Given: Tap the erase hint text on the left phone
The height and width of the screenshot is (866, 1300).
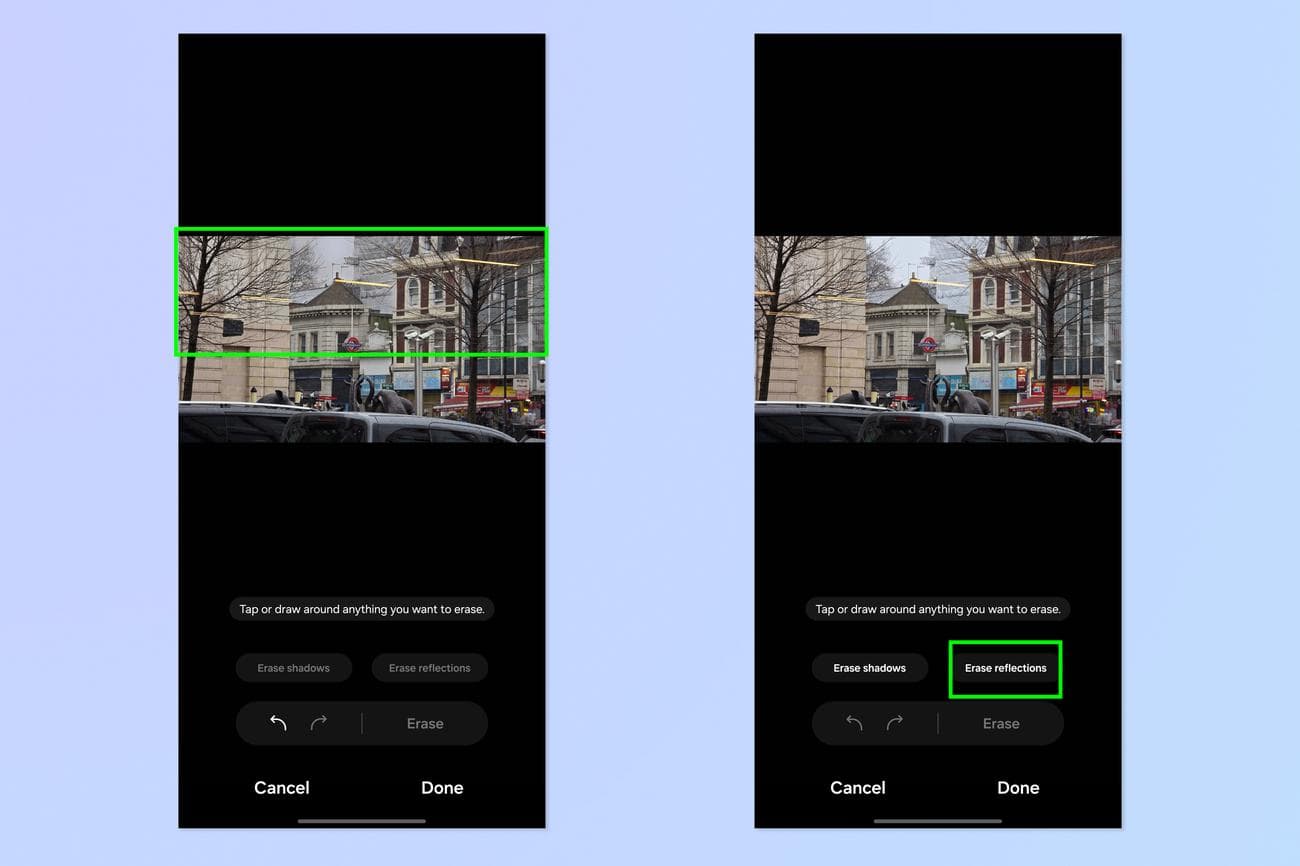Looking at the screenshot, I should (362, 609).
